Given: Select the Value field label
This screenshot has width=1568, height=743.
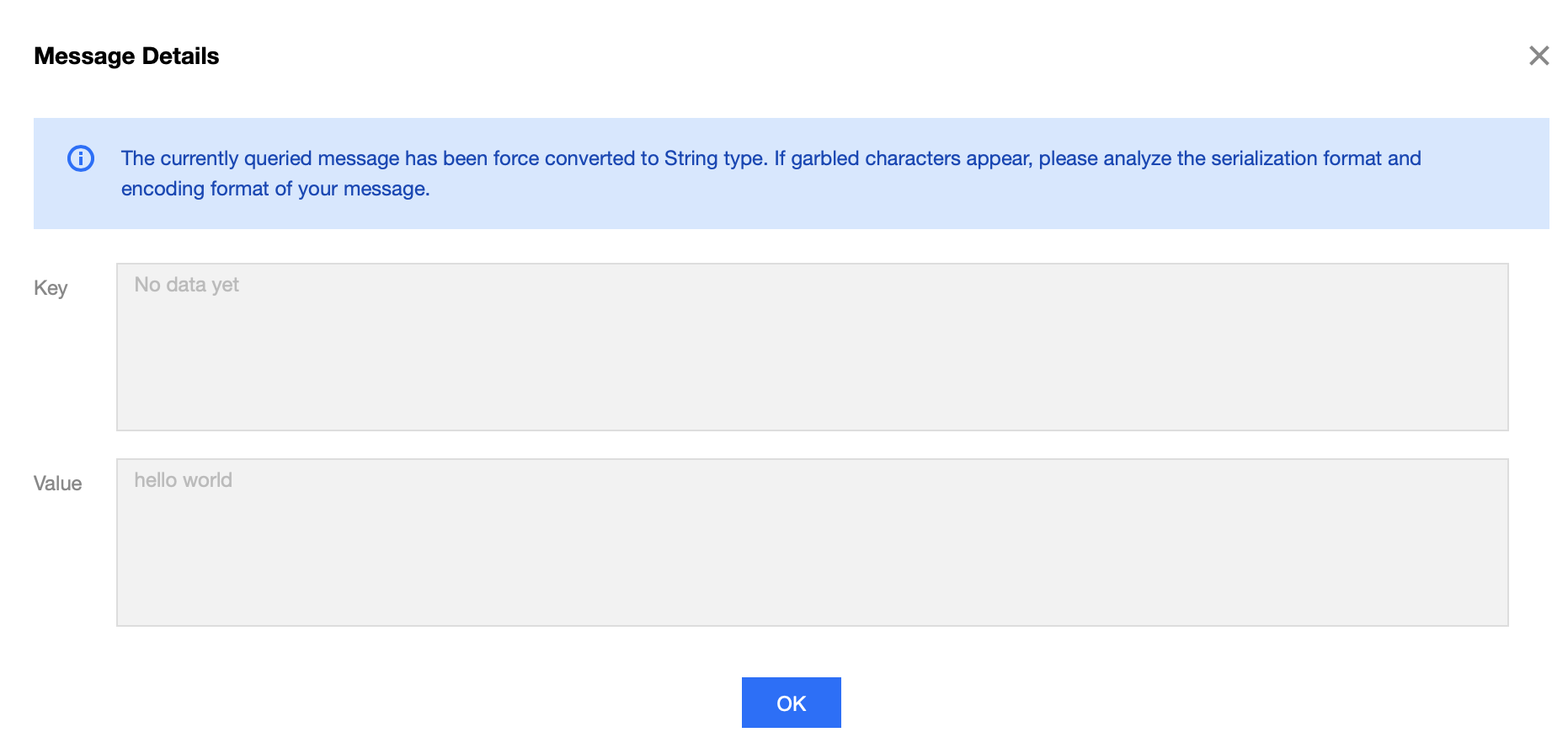Looking at the screenshot, I should [x=57, y=484].
